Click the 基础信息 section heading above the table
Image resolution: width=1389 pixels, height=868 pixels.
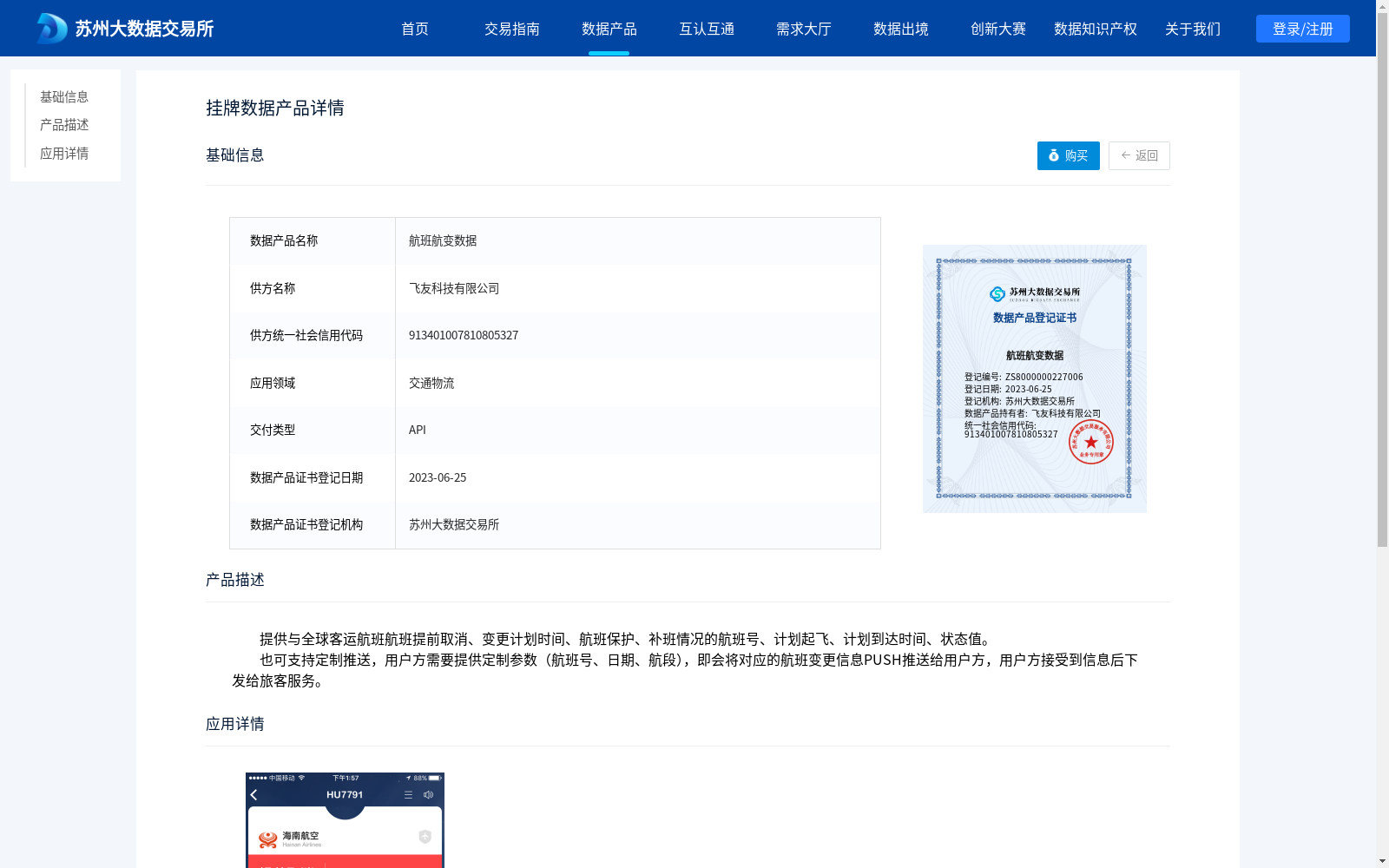point(235,155)
